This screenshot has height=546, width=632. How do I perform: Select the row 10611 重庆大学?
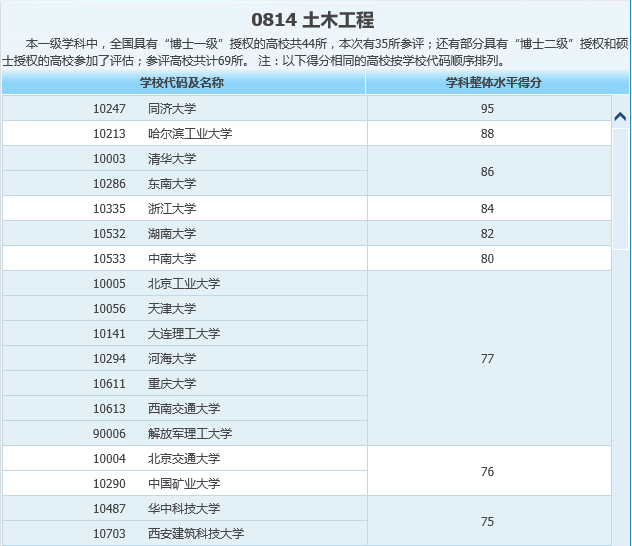point(185,383)
